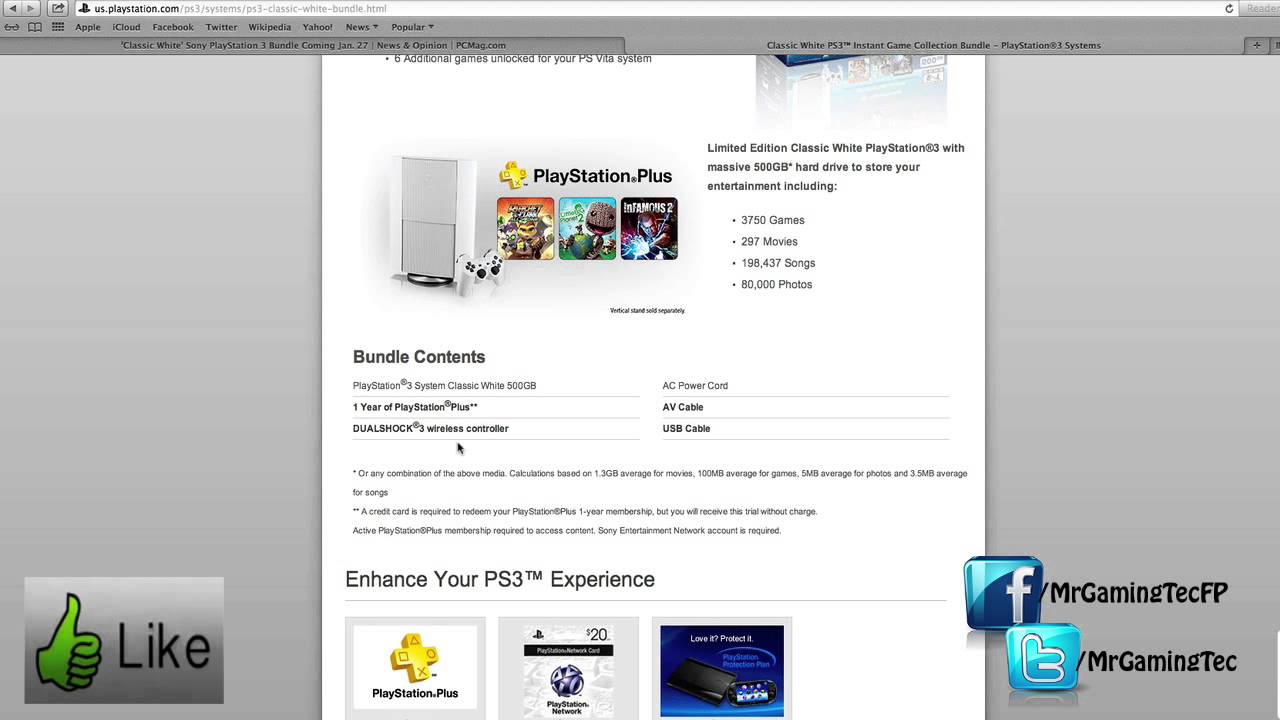Focus the us.playstation.com address field

[x=655, y=8]
